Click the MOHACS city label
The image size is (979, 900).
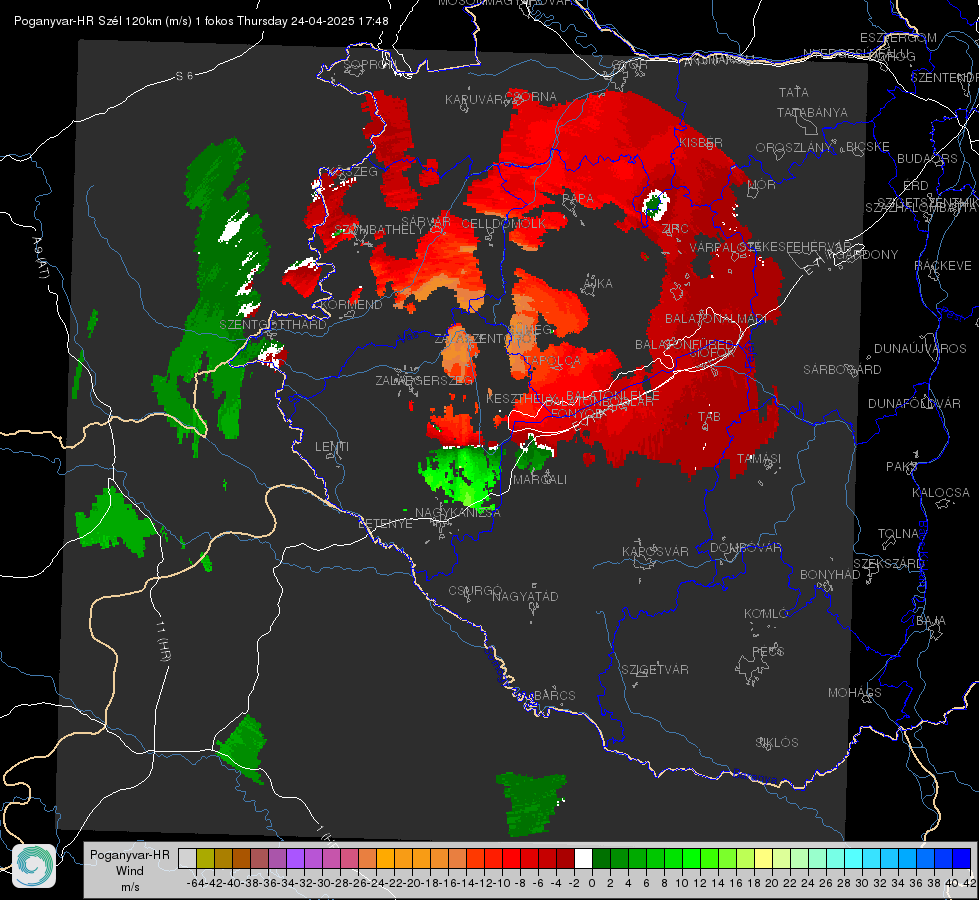click(x=855, y=693)
